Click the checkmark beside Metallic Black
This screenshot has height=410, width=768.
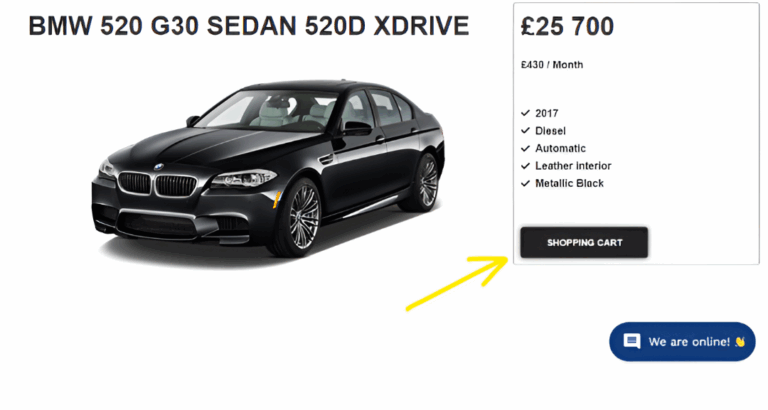(x=526, y=184)
